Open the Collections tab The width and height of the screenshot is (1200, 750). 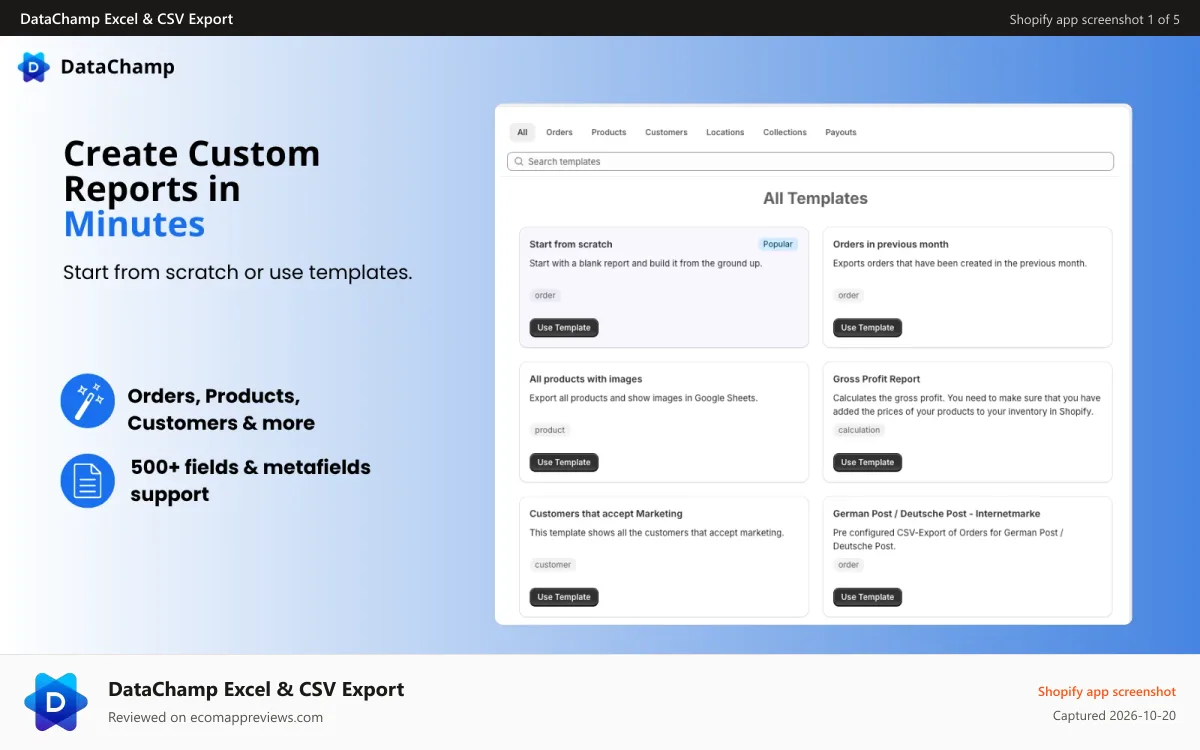click(784, 132)
